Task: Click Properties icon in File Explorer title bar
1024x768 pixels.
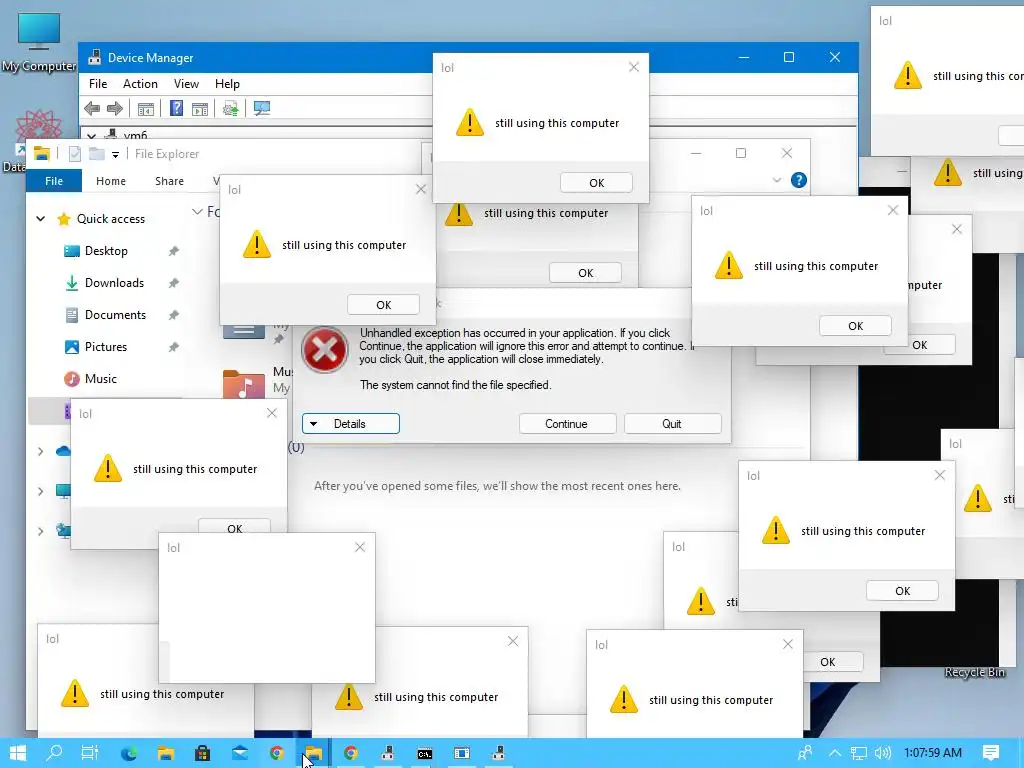Action: tap(74, 153)
